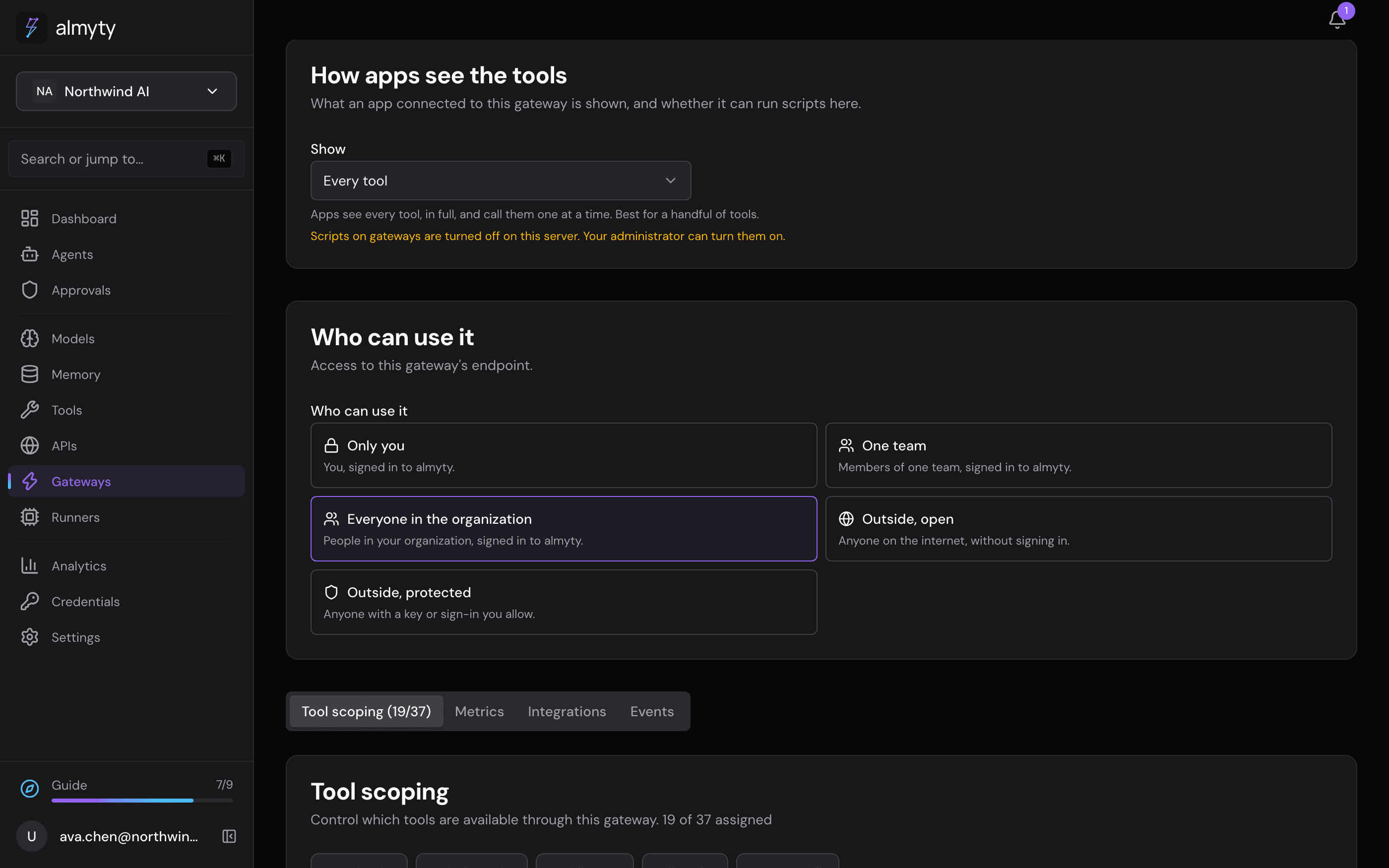Open Models in the sidebar

click(126, 339)
